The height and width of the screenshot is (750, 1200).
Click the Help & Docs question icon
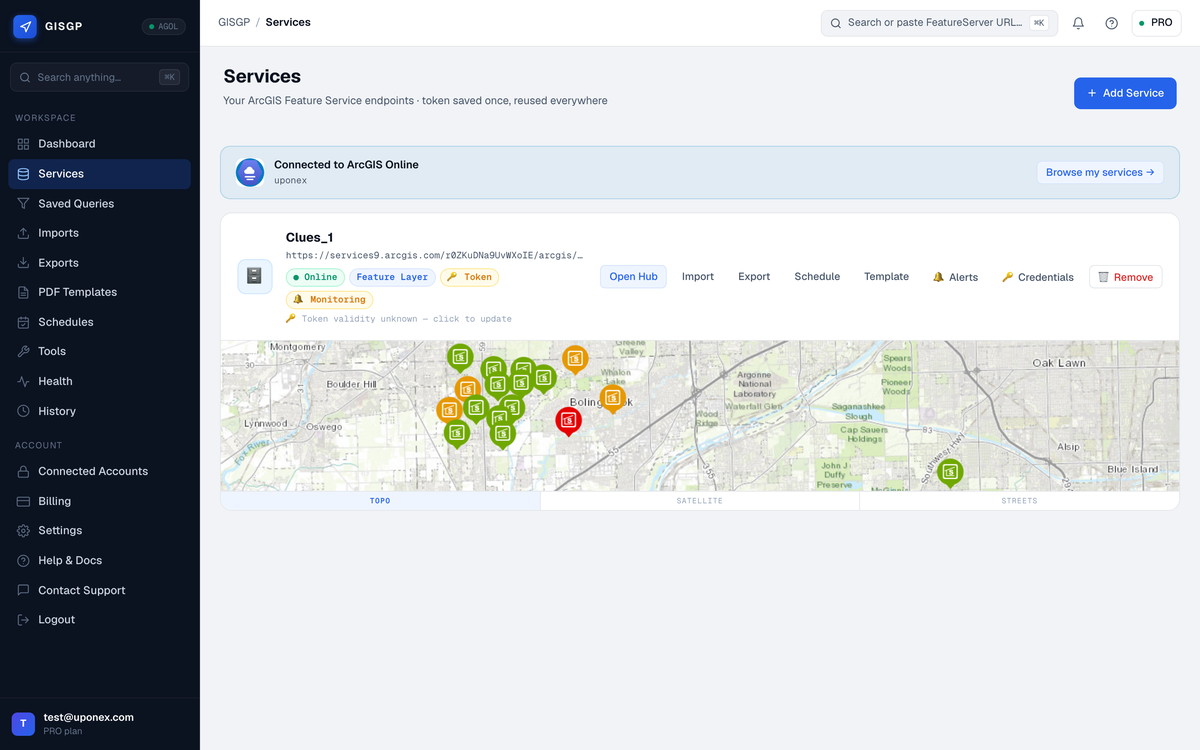(24, 560)
